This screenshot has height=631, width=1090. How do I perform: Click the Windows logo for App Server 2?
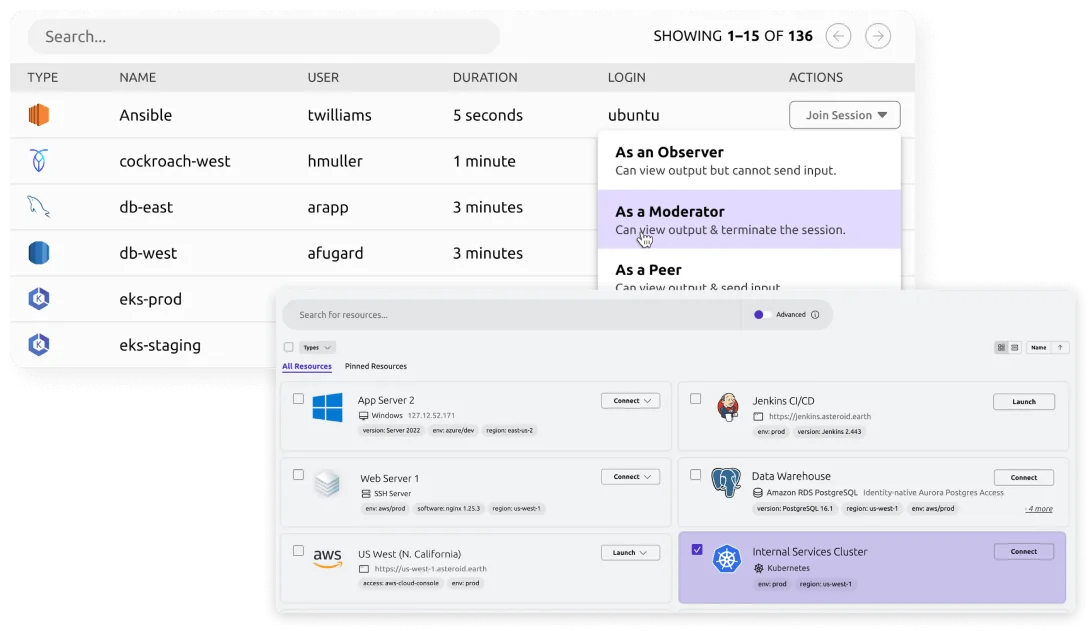[327, 408]
